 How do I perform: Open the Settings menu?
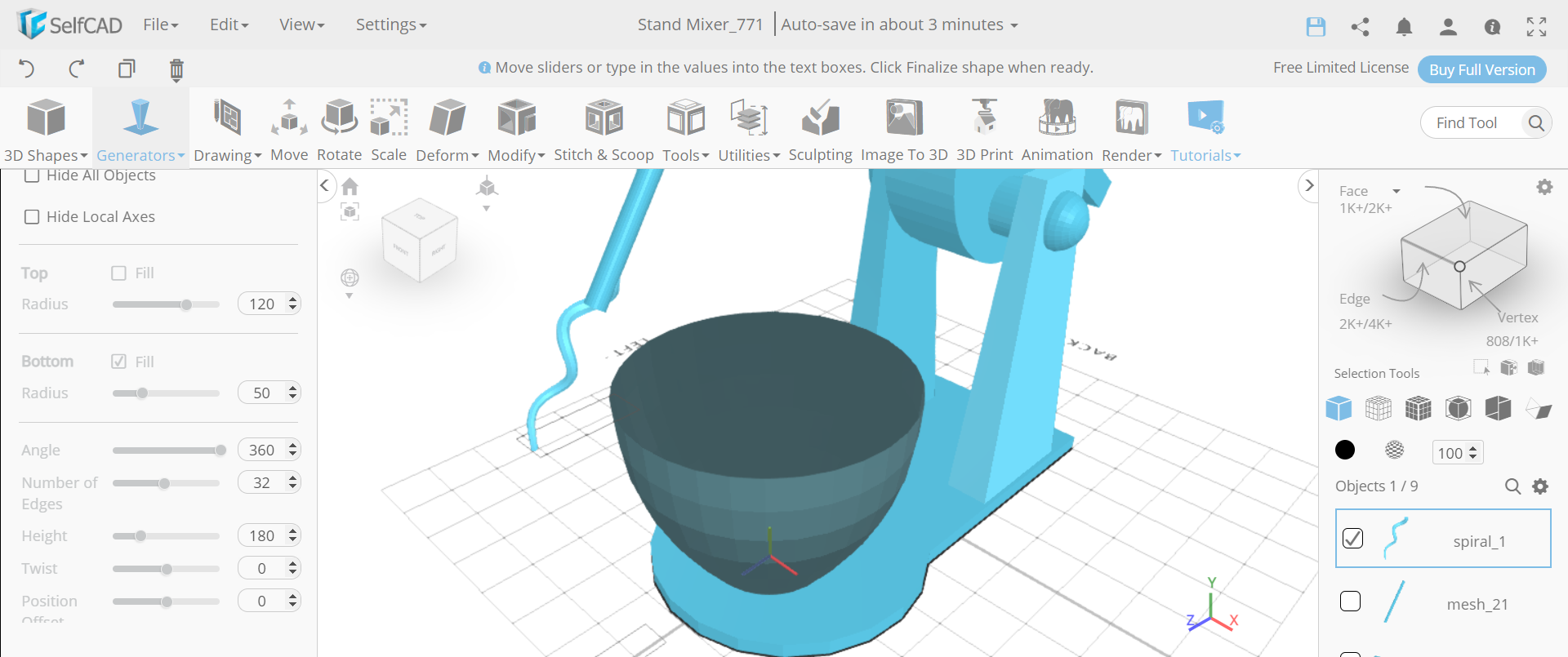coord(391,24)
